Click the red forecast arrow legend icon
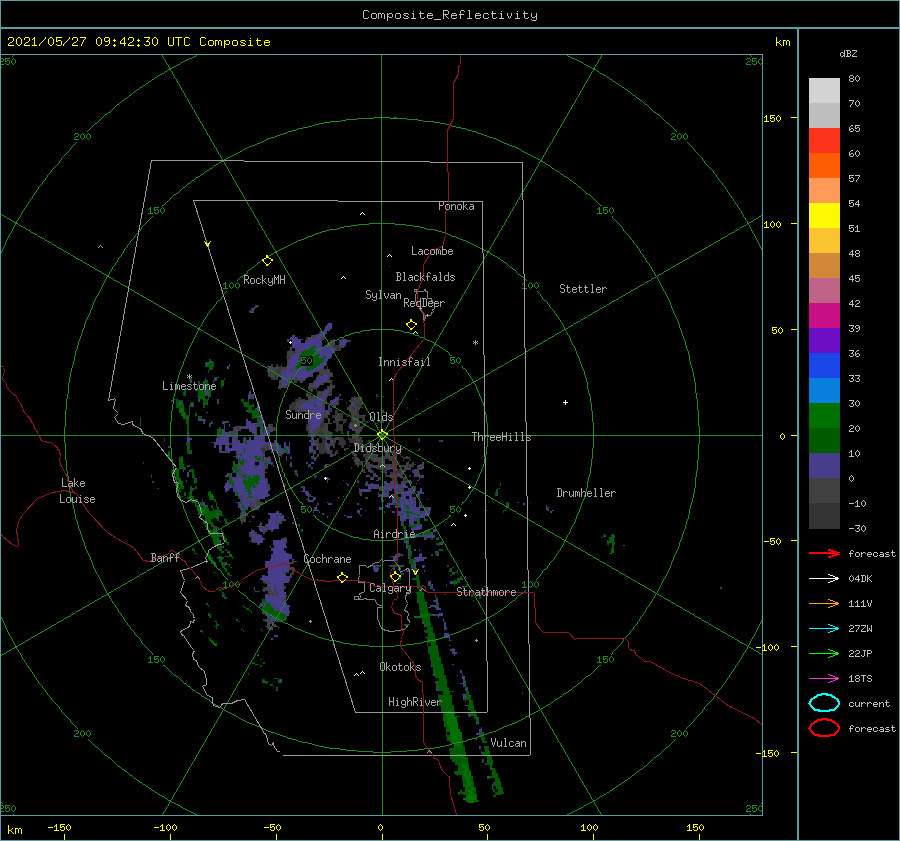 point(824,553)
